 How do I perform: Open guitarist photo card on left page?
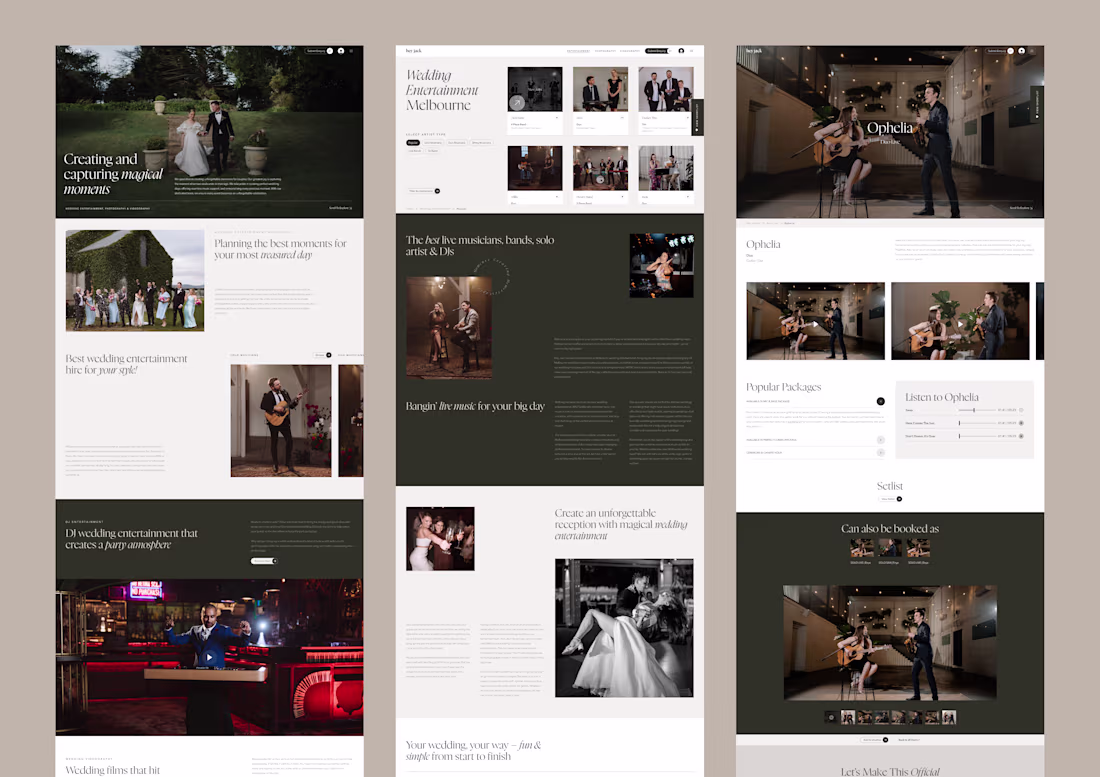pos(281,421)
